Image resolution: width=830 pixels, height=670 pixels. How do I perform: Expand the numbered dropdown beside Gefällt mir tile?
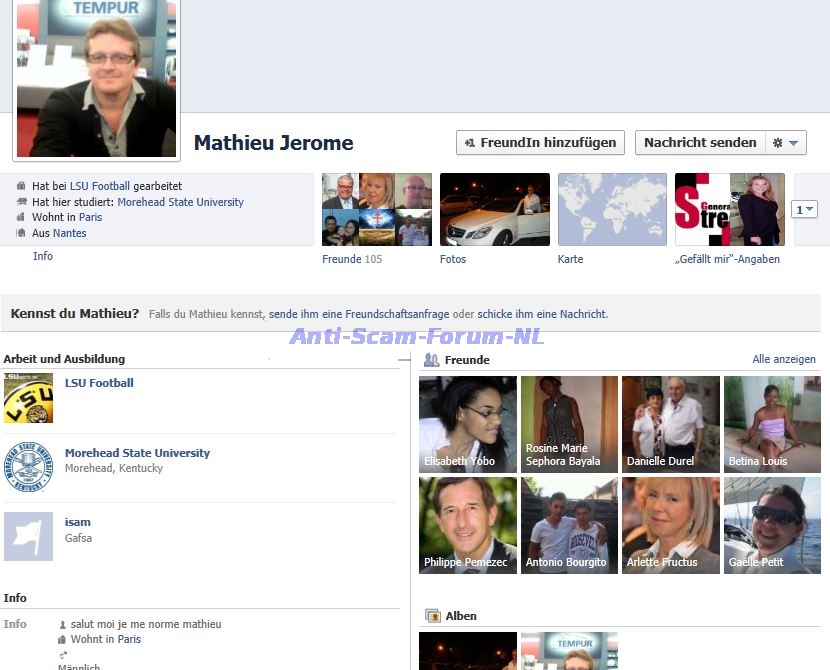804,210
